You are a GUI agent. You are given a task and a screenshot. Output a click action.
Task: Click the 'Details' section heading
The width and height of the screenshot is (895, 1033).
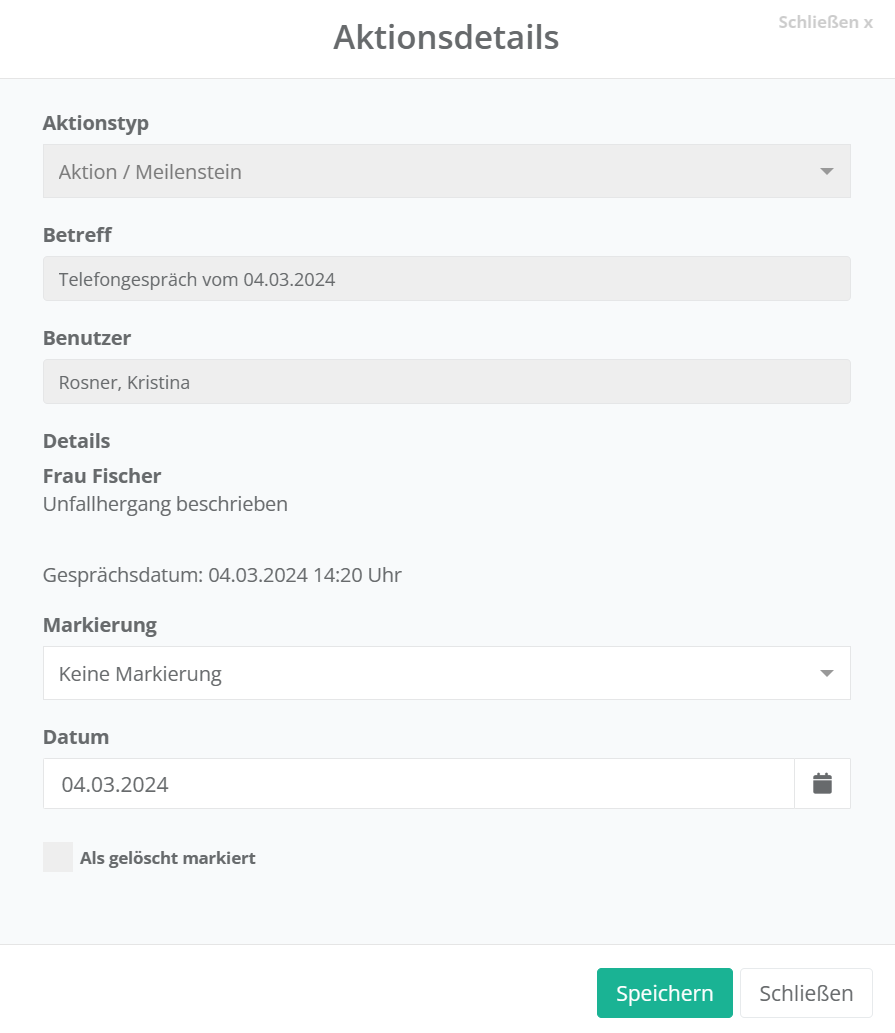[x=77, y=441]
